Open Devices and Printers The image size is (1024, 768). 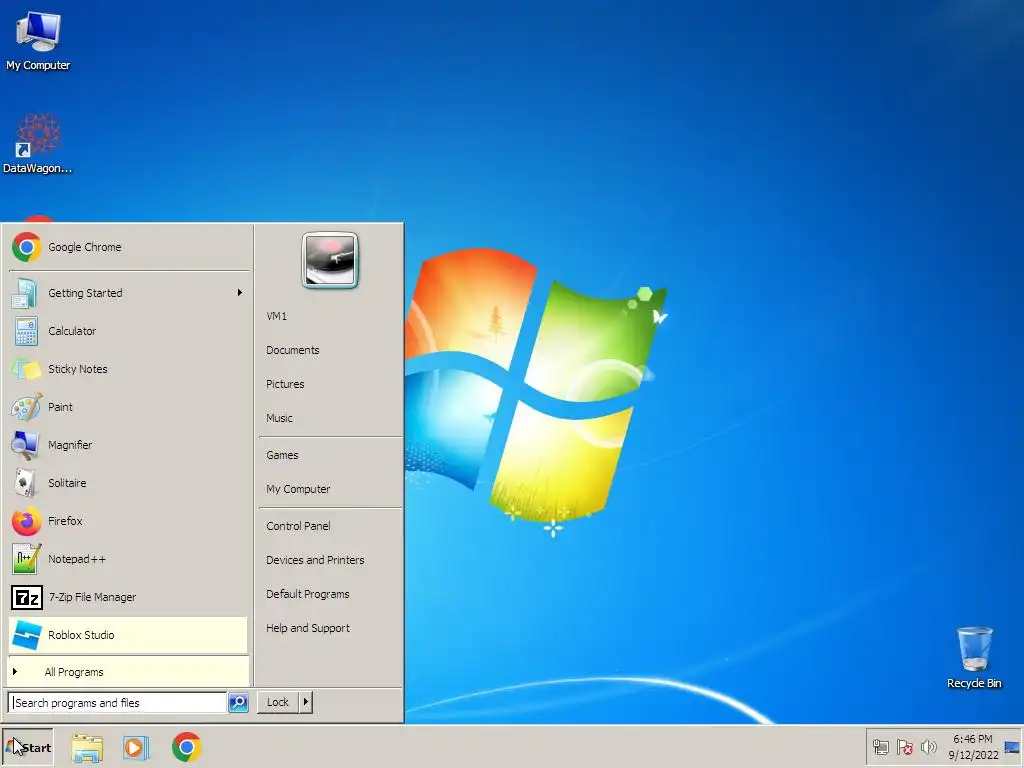pos(315,560)
